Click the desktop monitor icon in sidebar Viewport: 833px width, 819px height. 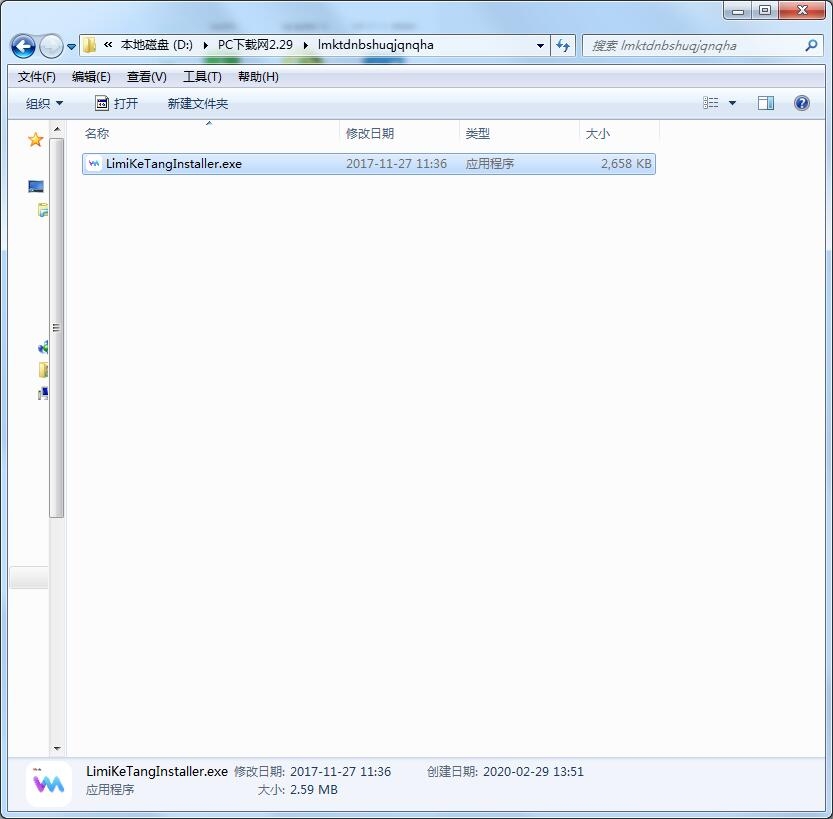[36, 186]
